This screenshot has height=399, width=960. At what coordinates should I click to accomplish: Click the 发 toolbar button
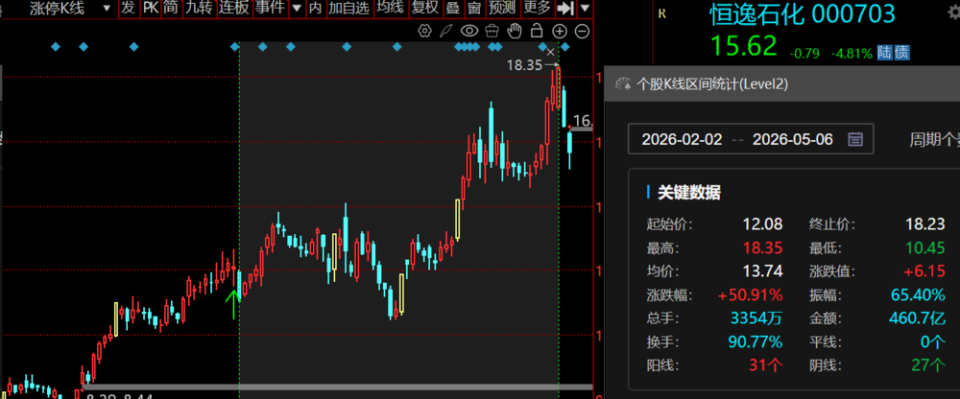point(128,9)
